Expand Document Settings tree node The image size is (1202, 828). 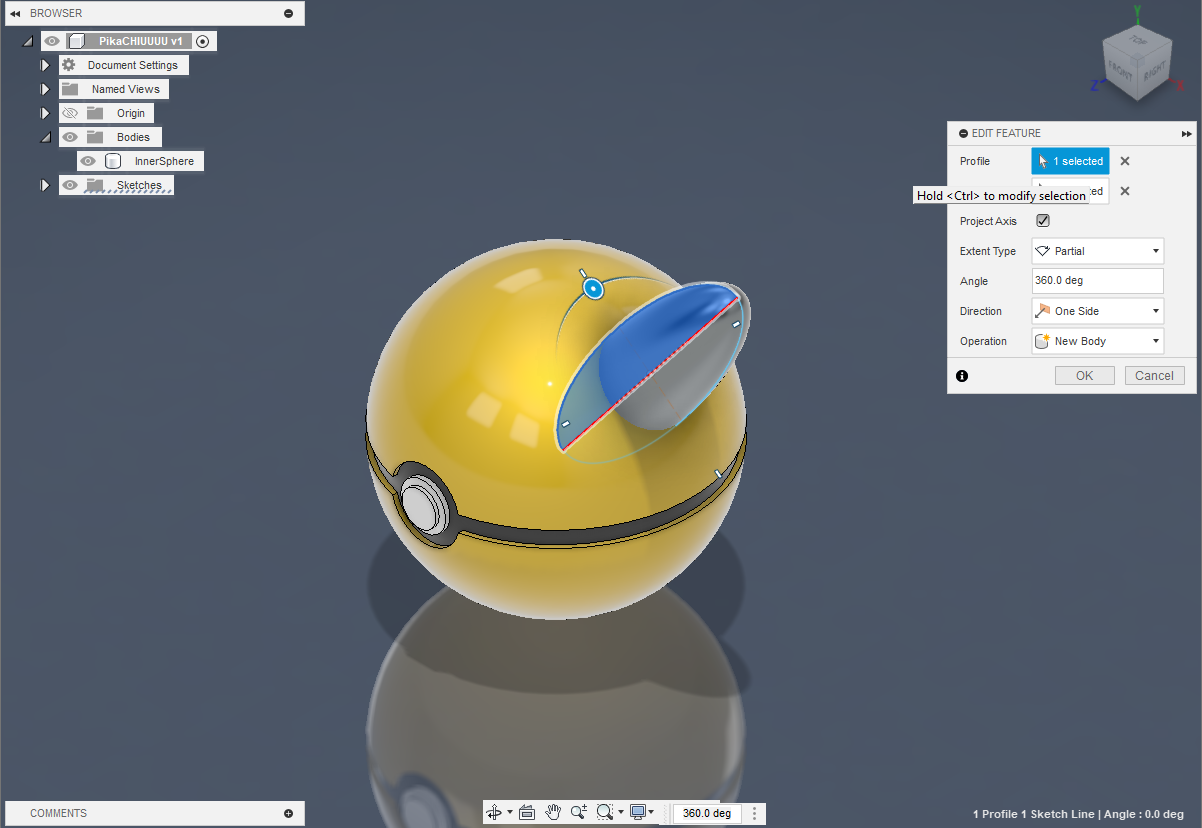45,65
